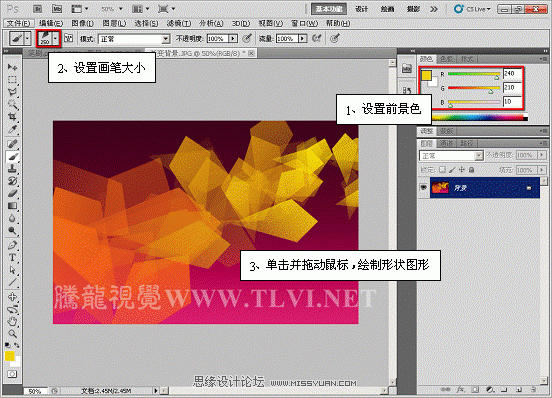552x398 pixels.
Task: Toggle tablet pressure for opacity
Action: (x=247, y=38)
